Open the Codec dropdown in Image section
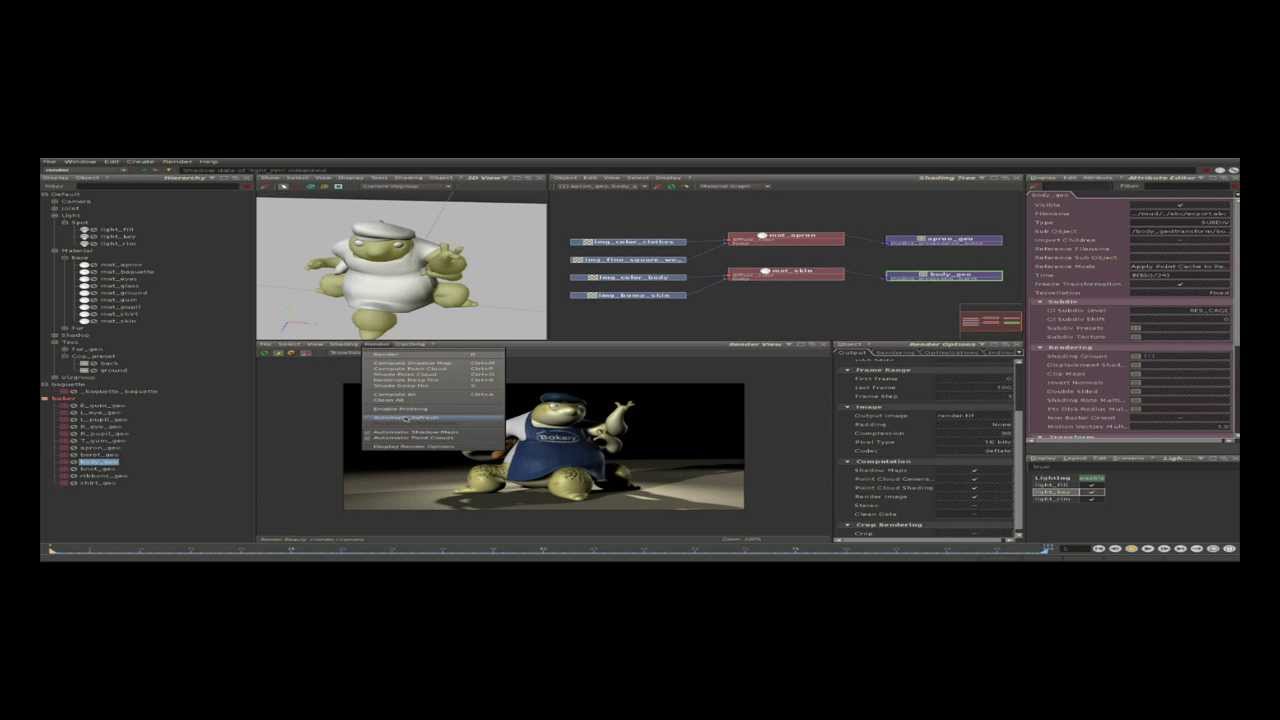 (x=975, y=451)
